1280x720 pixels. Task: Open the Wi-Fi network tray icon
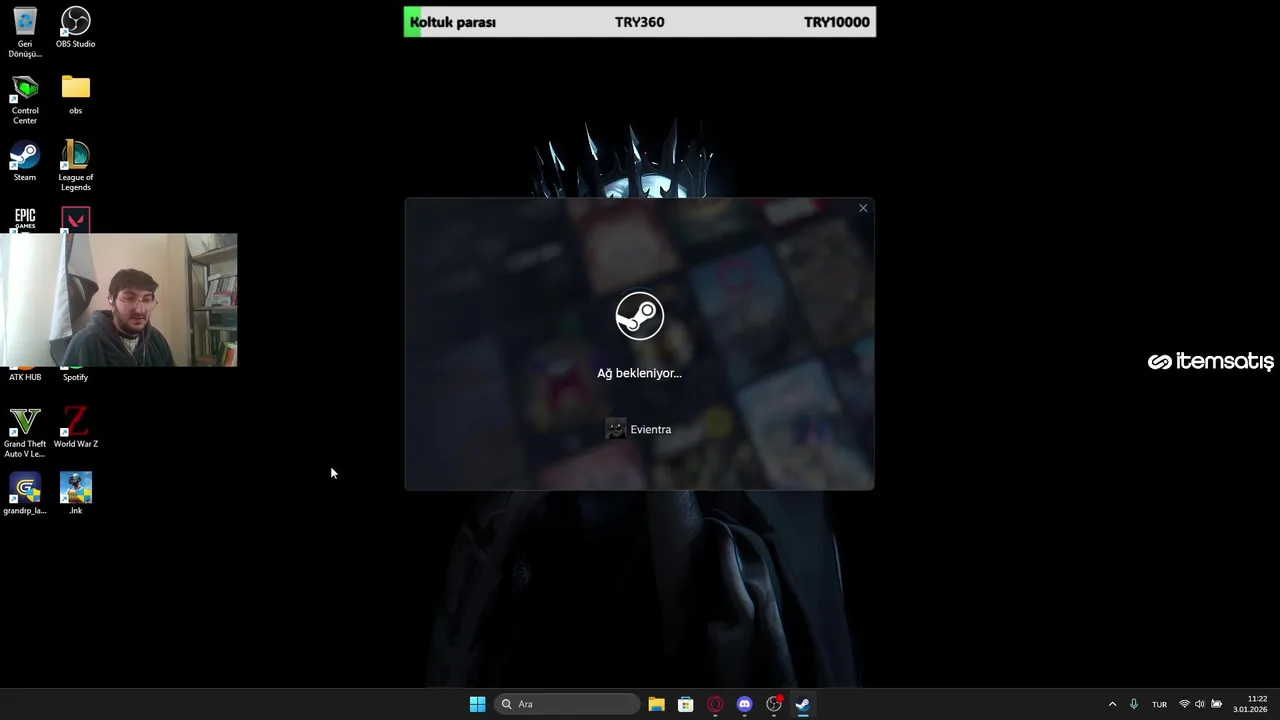1185,704
